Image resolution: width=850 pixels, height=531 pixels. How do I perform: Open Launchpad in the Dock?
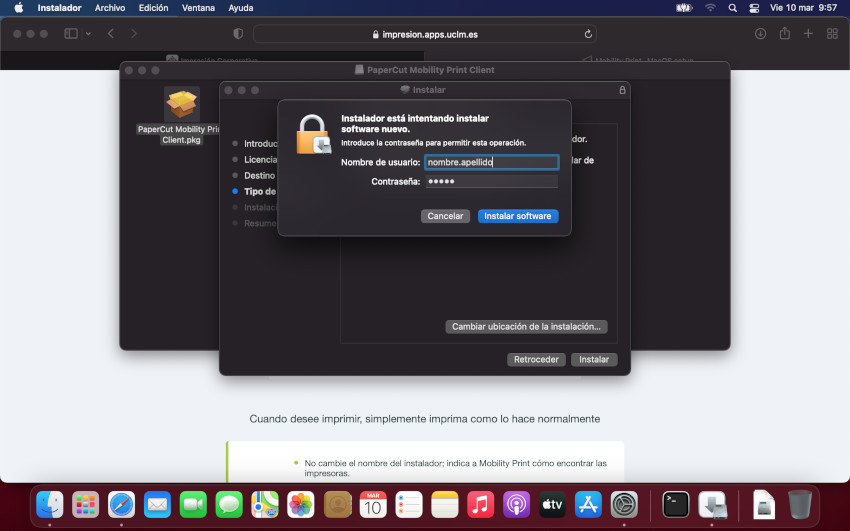click(x=85, y=504)
